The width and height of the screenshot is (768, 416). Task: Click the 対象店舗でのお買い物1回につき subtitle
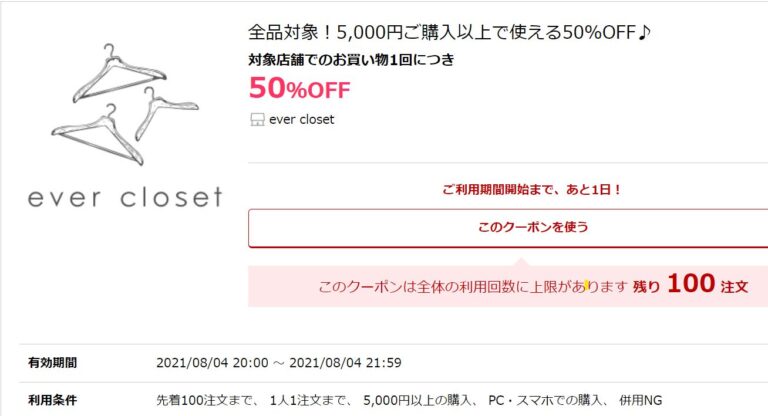351,60
